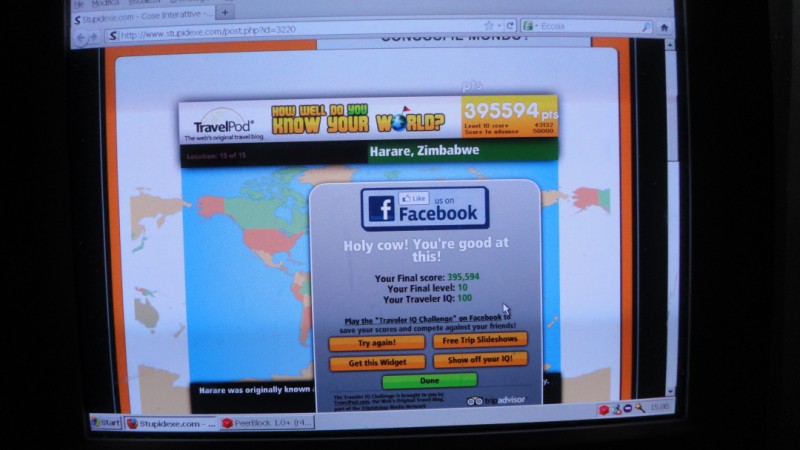
Task: Bookmark this page with the star icon
Action: [x=488, y=26]
